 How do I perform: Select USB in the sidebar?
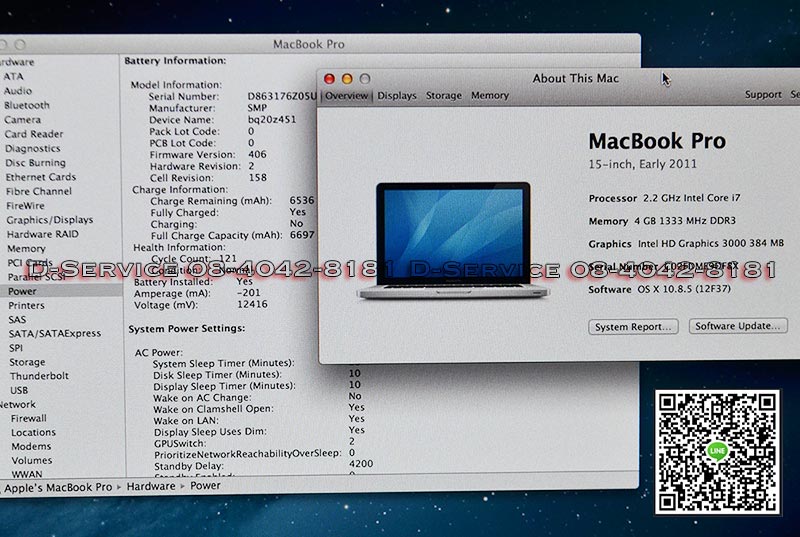click(x=19, y=390)
